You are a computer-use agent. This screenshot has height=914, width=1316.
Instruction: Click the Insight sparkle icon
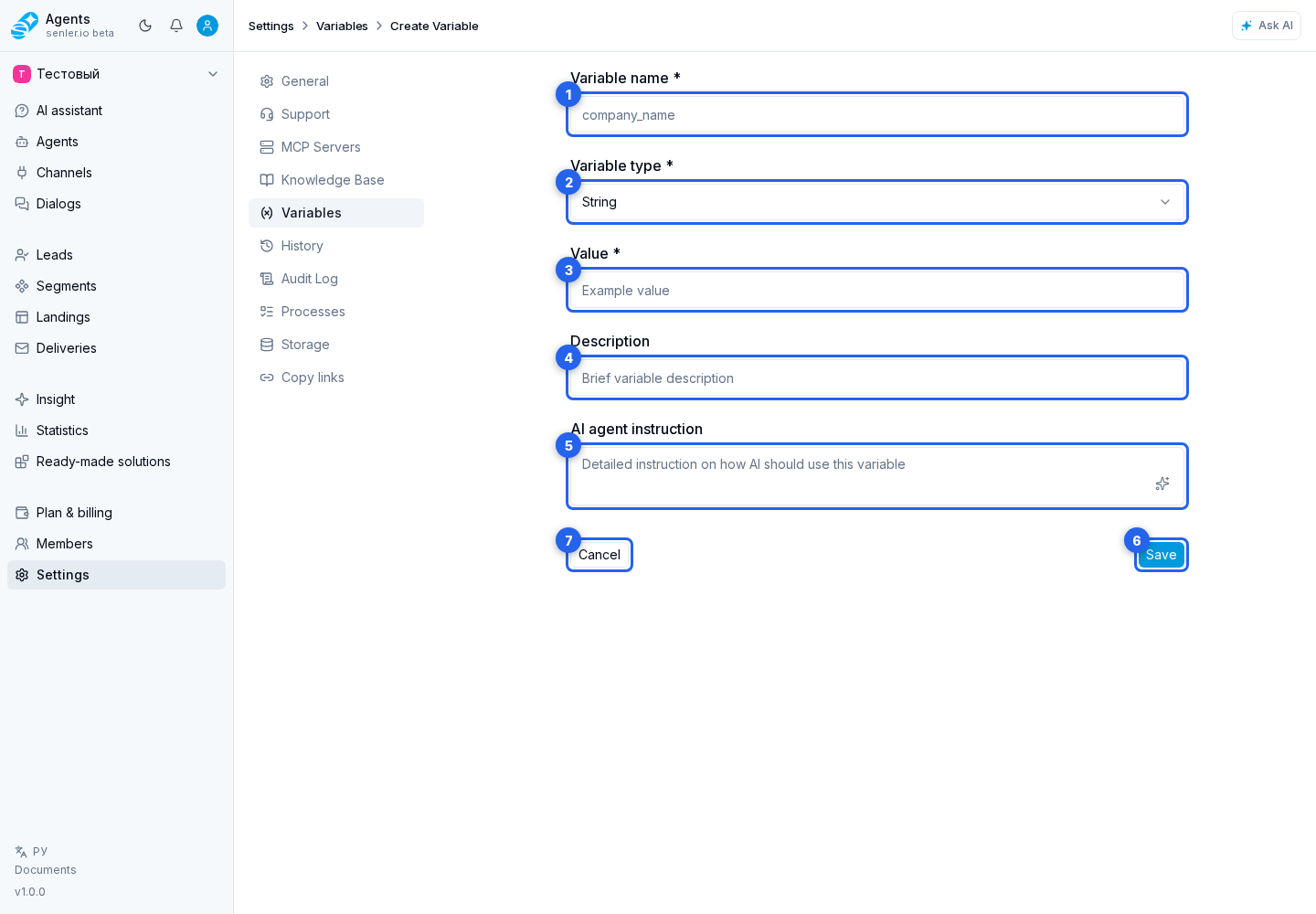coord(22,399)
